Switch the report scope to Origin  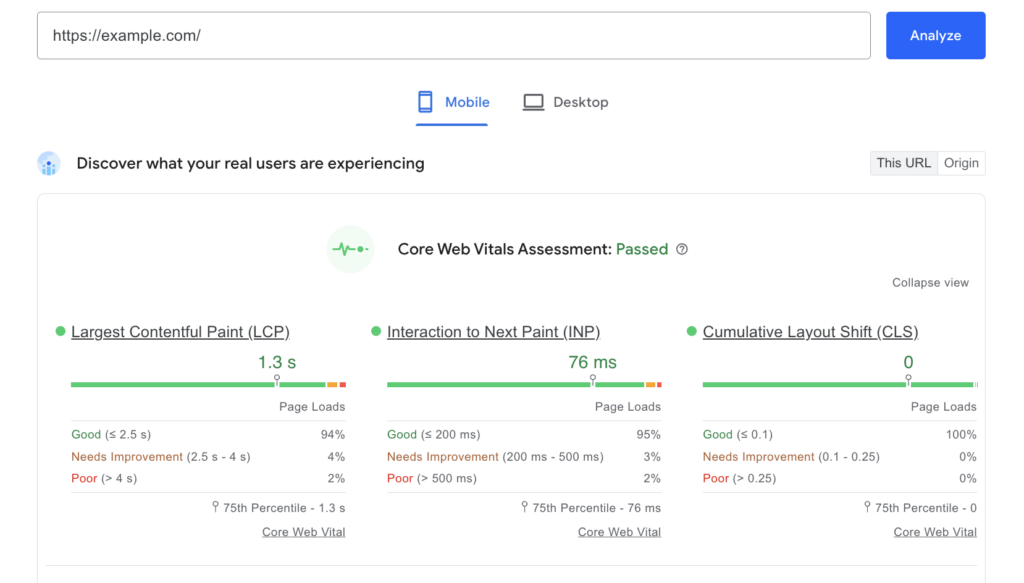pos(961,163)
